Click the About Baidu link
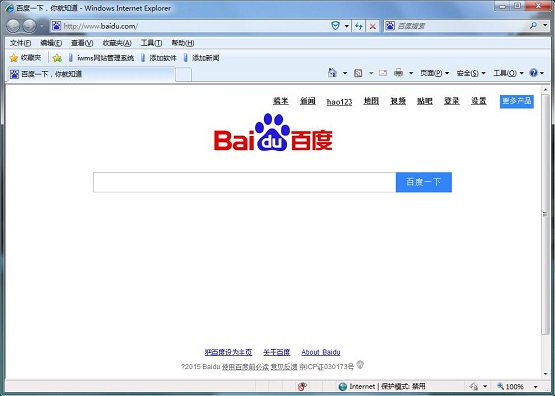This screenshot has height=396, width=555. (x=321, y=352)
